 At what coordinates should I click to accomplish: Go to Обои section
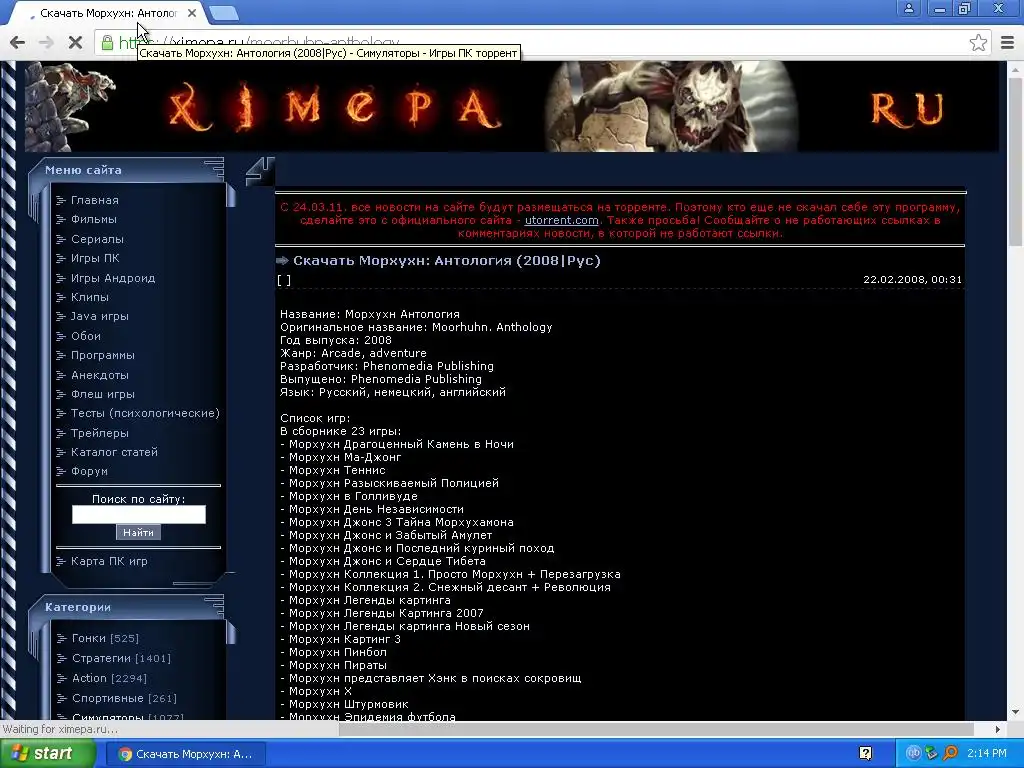(86, 336)
